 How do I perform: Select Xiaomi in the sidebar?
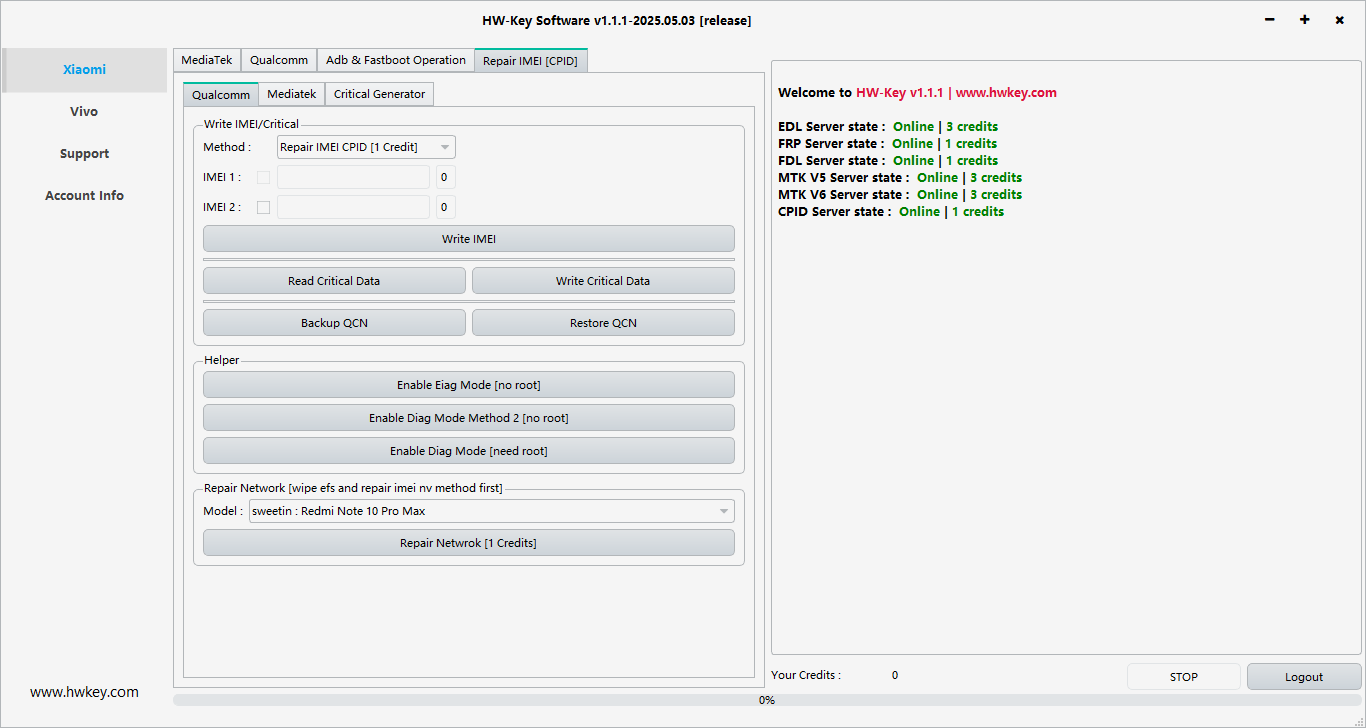pyautogui.click(x=84, y=70)
